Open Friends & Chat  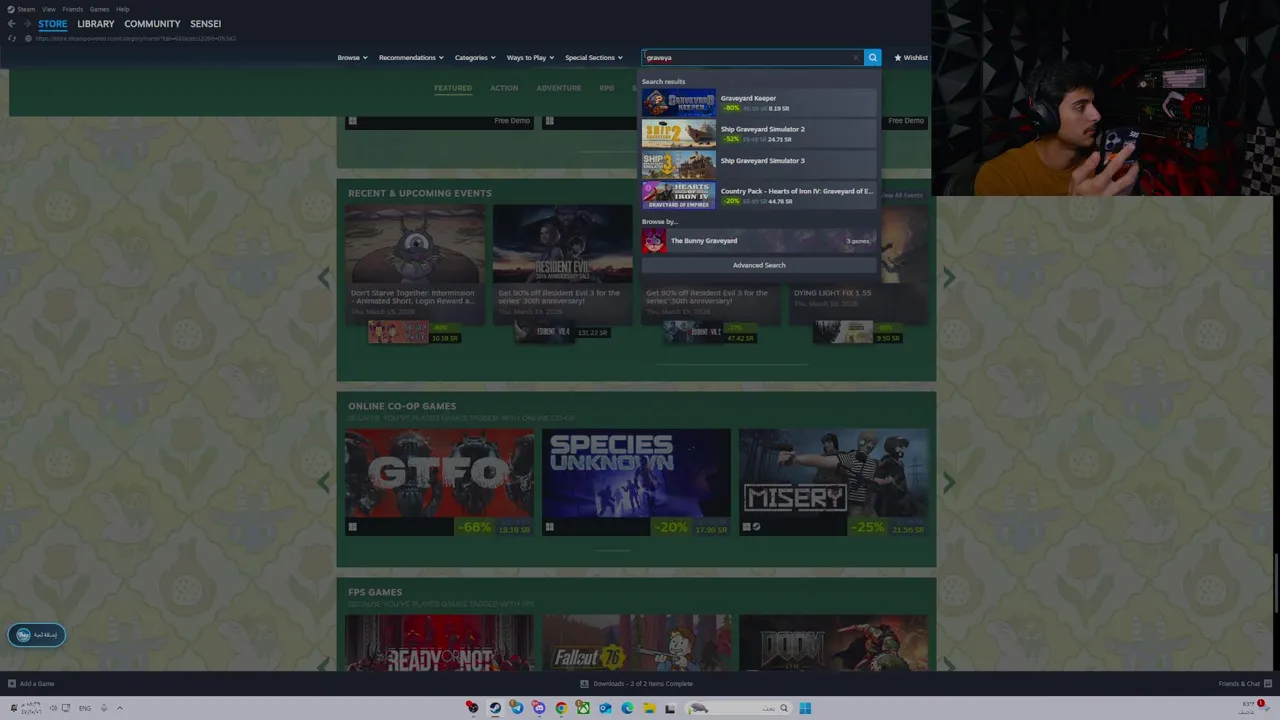[1243, 684]
